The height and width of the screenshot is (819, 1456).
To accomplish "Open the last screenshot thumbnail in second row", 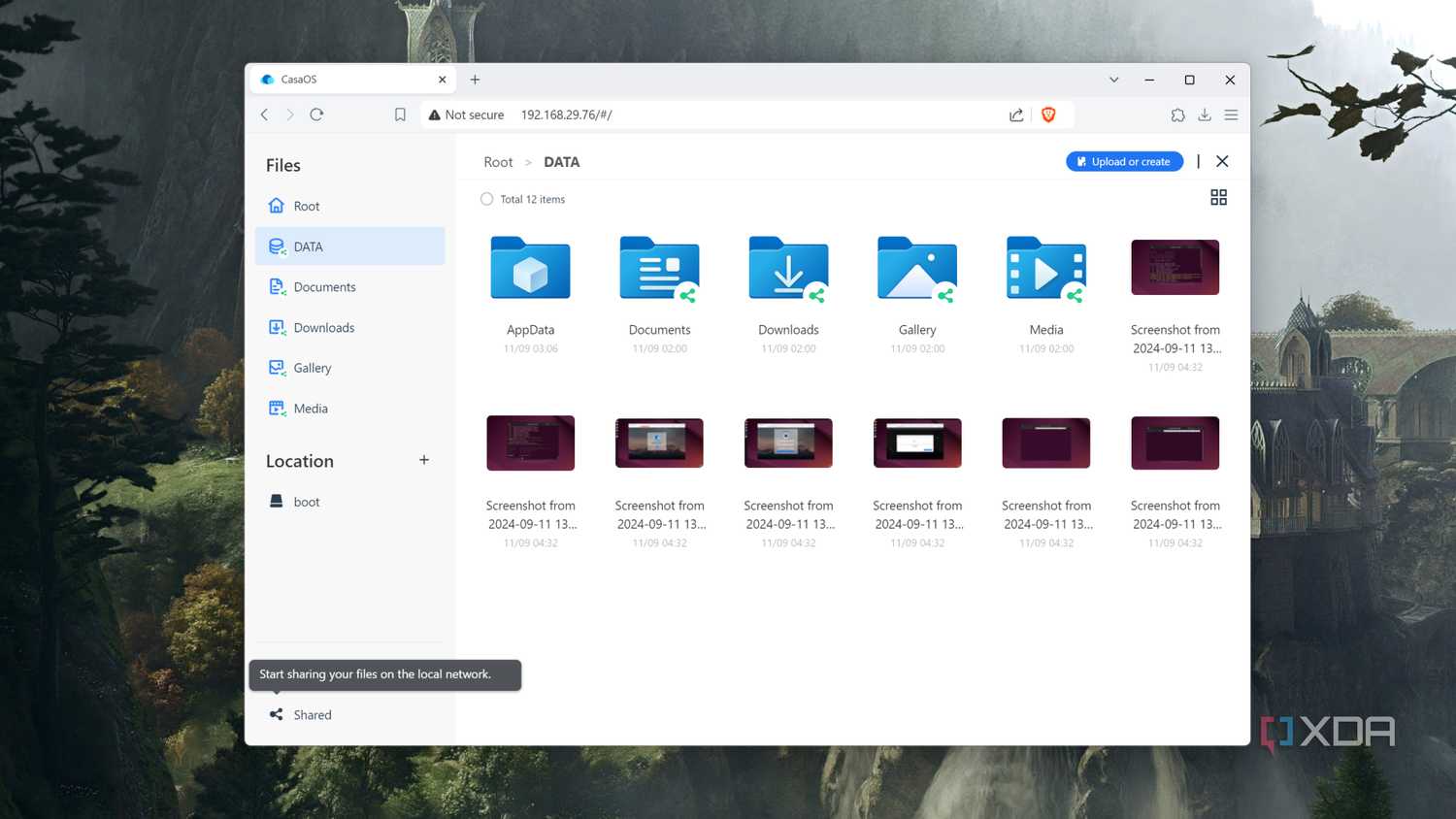I will (x=1175, y=442).
